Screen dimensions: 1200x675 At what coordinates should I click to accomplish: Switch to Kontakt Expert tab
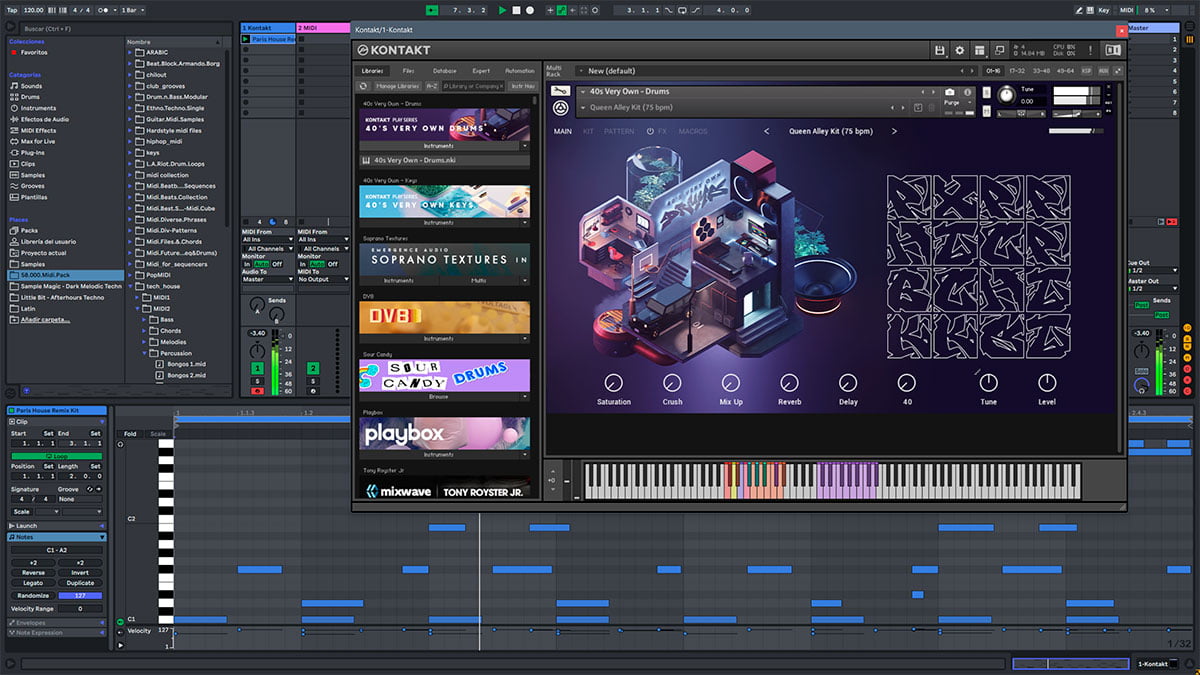(481, 71)
